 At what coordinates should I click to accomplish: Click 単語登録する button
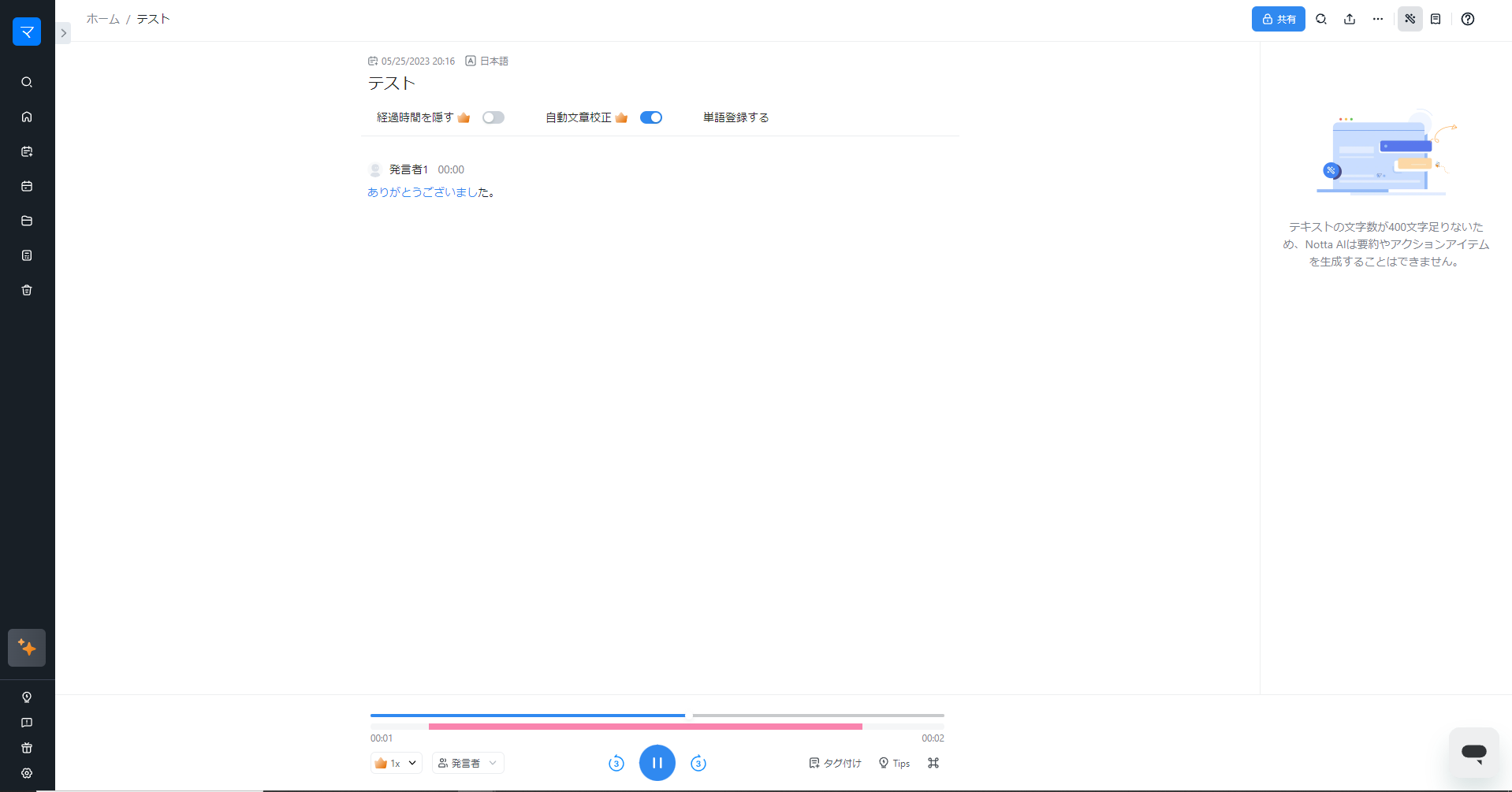(x=736, y=117)
